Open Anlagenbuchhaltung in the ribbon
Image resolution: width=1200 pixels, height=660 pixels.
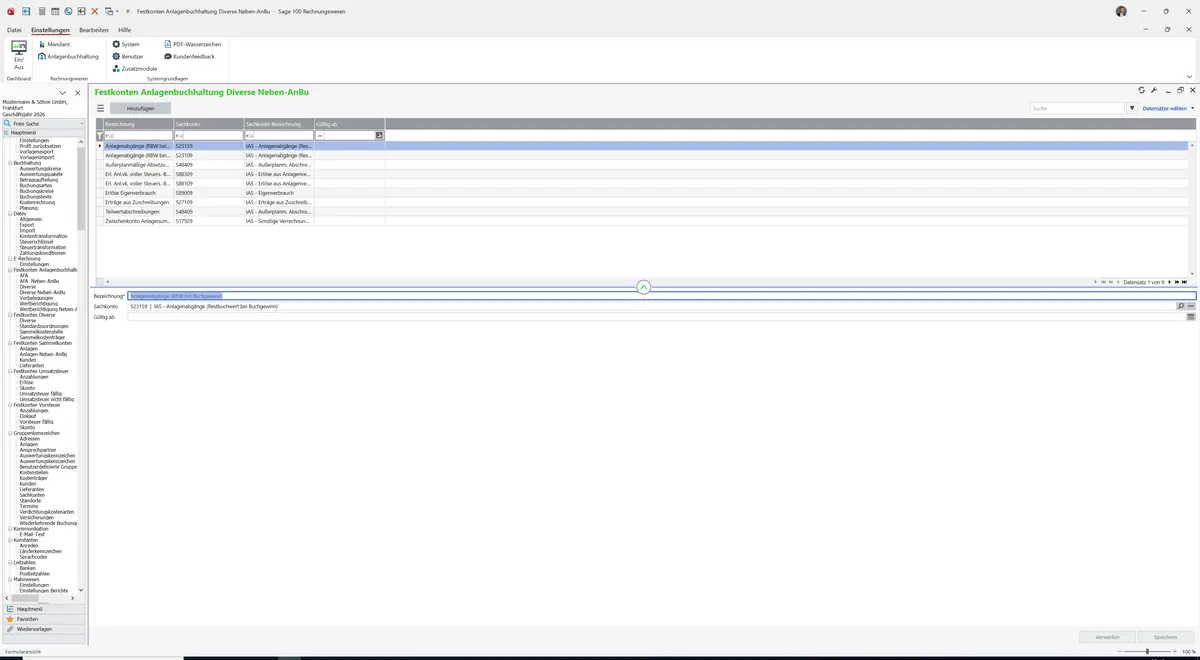[x=69, y=56]
